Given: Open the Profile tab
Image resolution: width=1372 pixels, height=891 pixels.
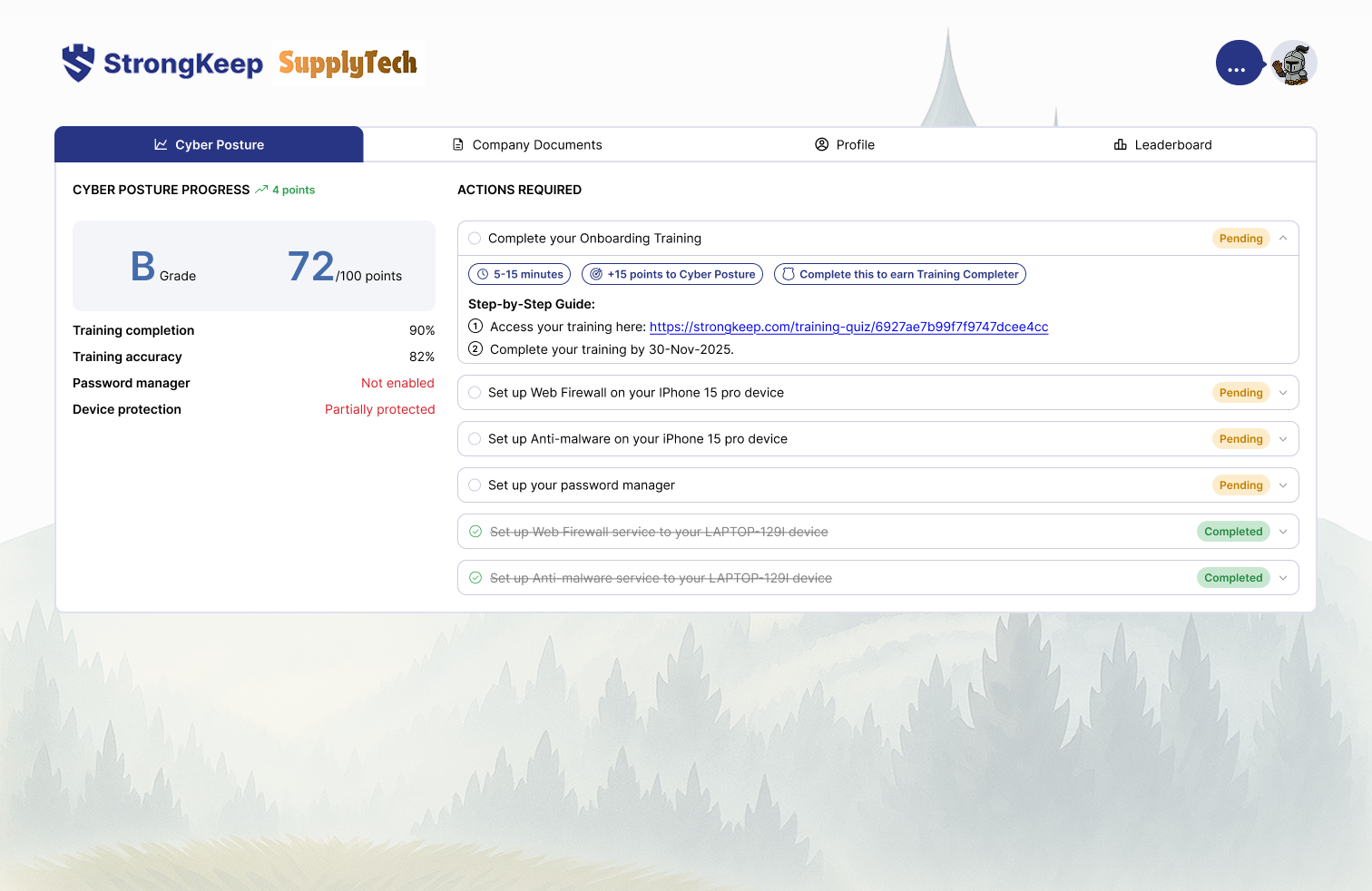Looking at the screenshot, I should click(x=845, y=144).
